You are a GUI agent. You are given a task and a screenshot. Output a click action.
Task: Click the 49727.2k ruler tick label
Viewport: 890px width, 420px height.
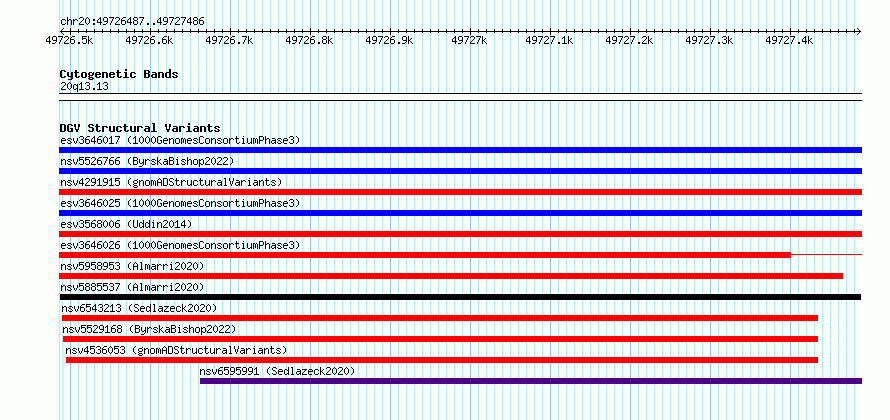coord(630,40)
